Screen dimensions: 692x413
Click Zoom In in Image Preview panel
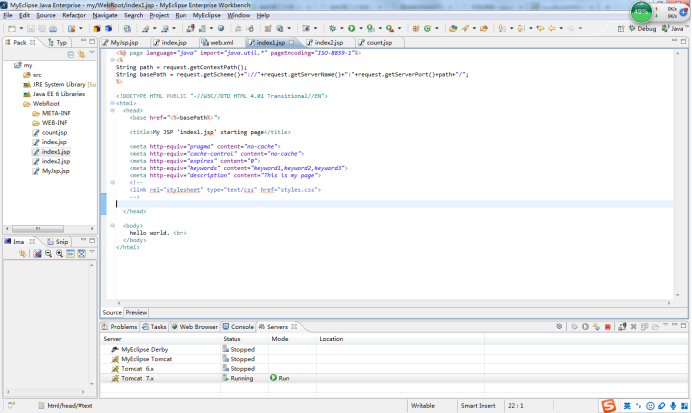(x=60, y=254)
